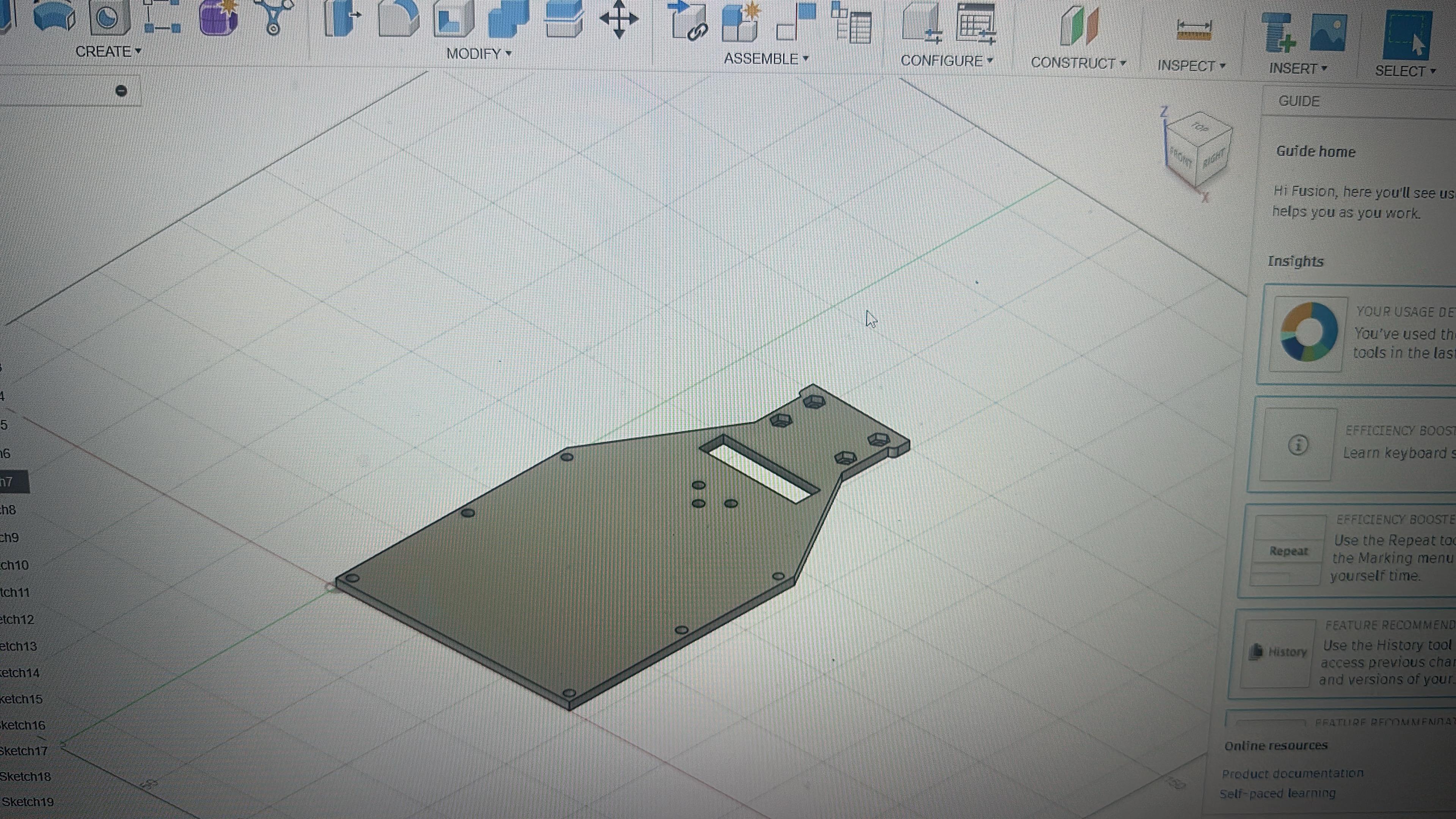Click the Configure Model icon
The width and height of the screenshot is (1456, 819).
tap(923, 23)
